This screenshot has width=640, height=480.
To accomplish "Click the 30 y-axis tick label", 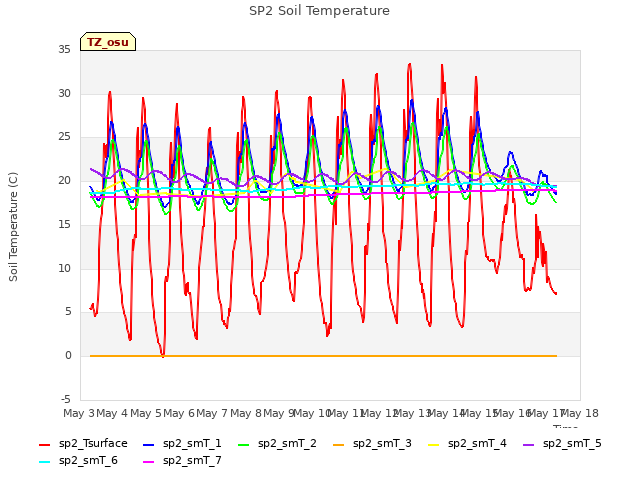I will tap(64, 93).
